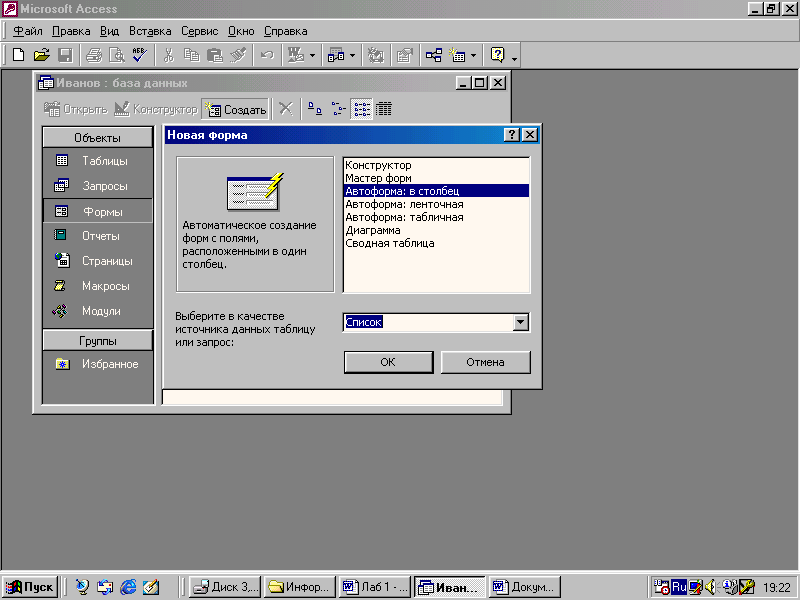Click the Отмена button

point(485,362)
